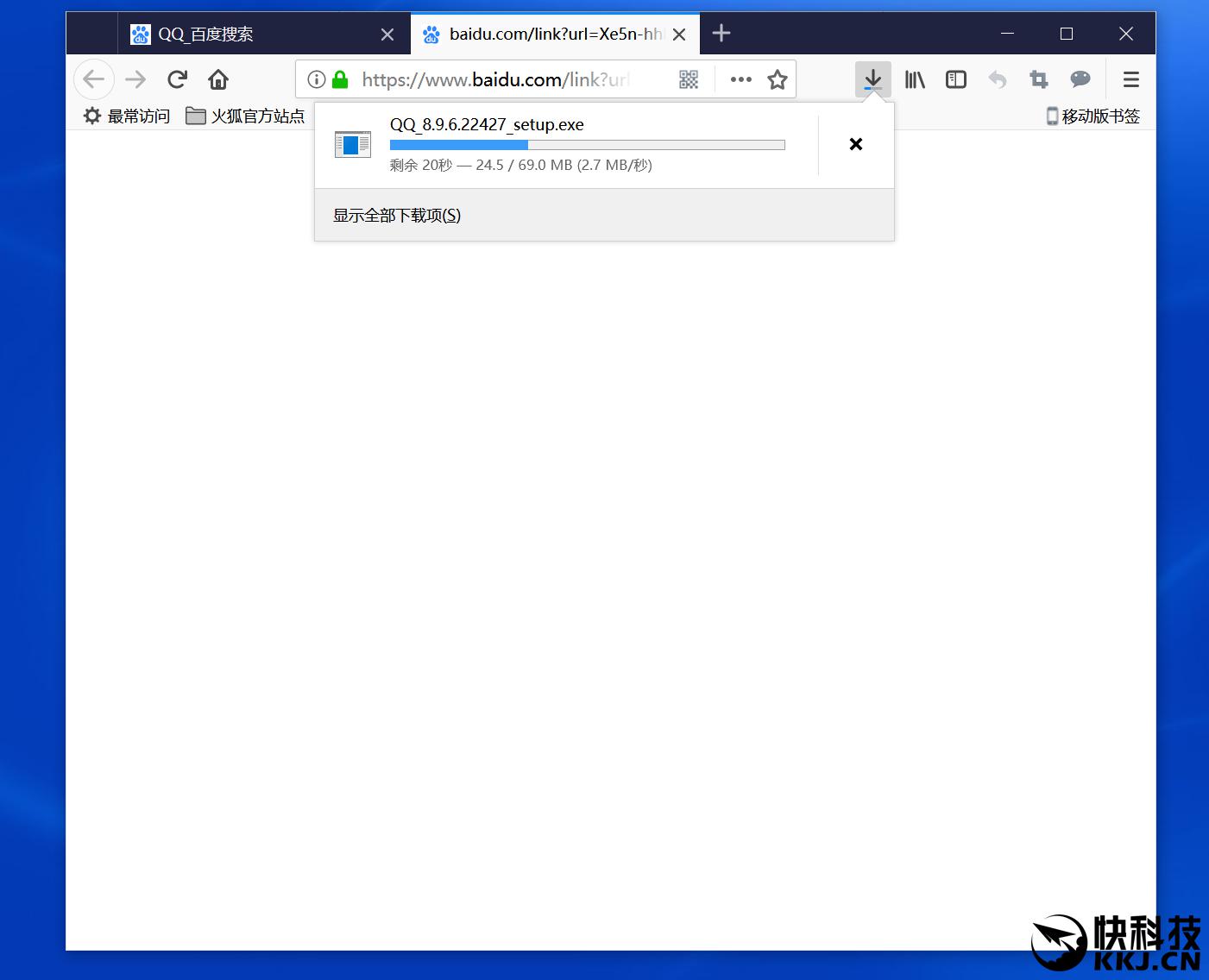Open 火狐官方站点 bookmark folder
Image resolution: width=1209 pixels, height=980 pixels.
coord(246,116)
